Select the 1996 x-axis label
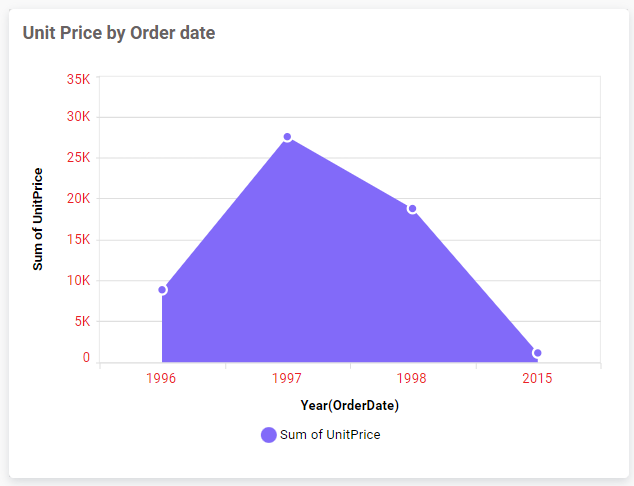 pyautogui.click(x=162, y=379)
